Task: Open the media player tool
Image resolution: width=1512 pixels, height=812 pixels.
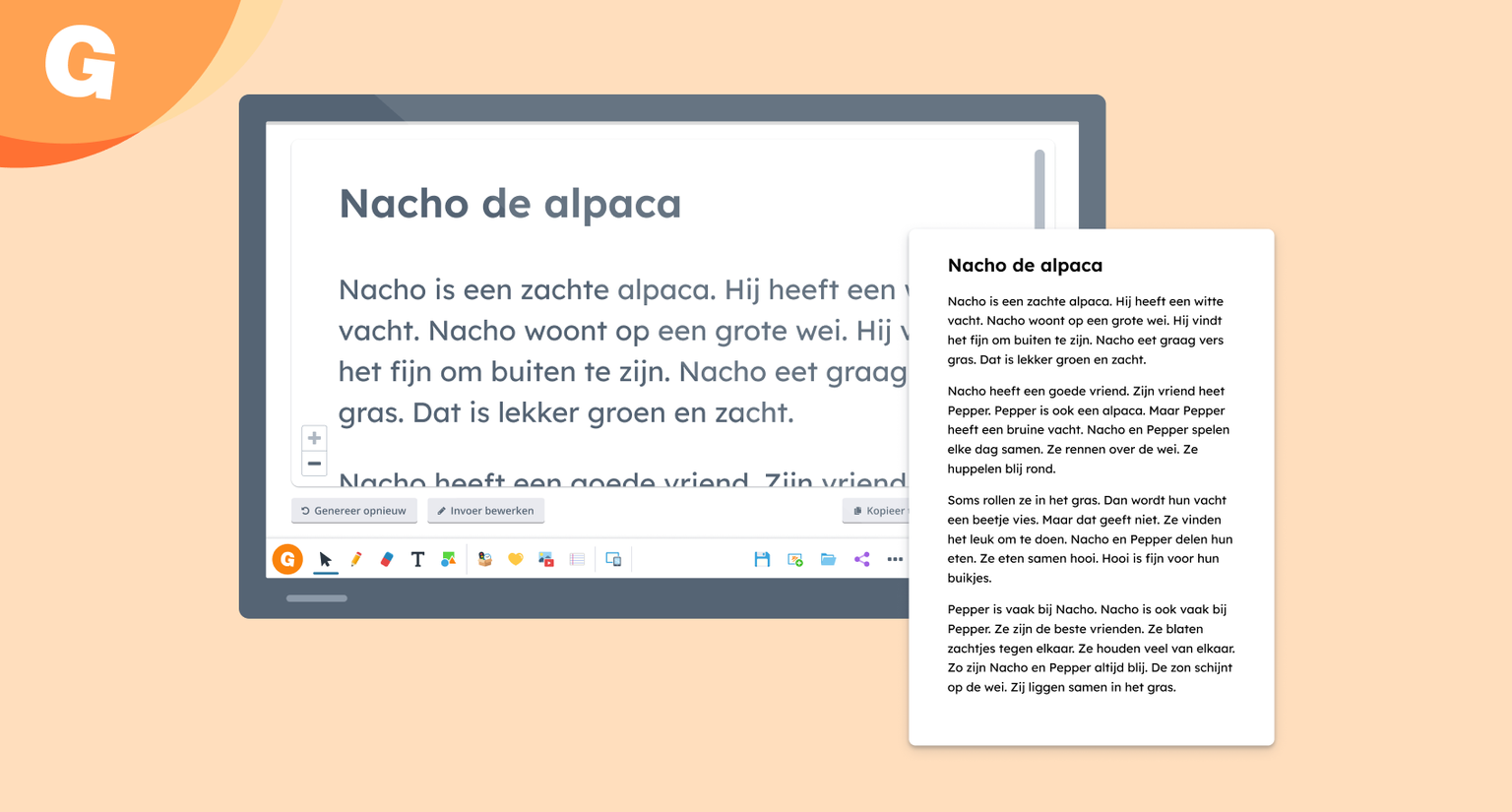Action: 545,559
